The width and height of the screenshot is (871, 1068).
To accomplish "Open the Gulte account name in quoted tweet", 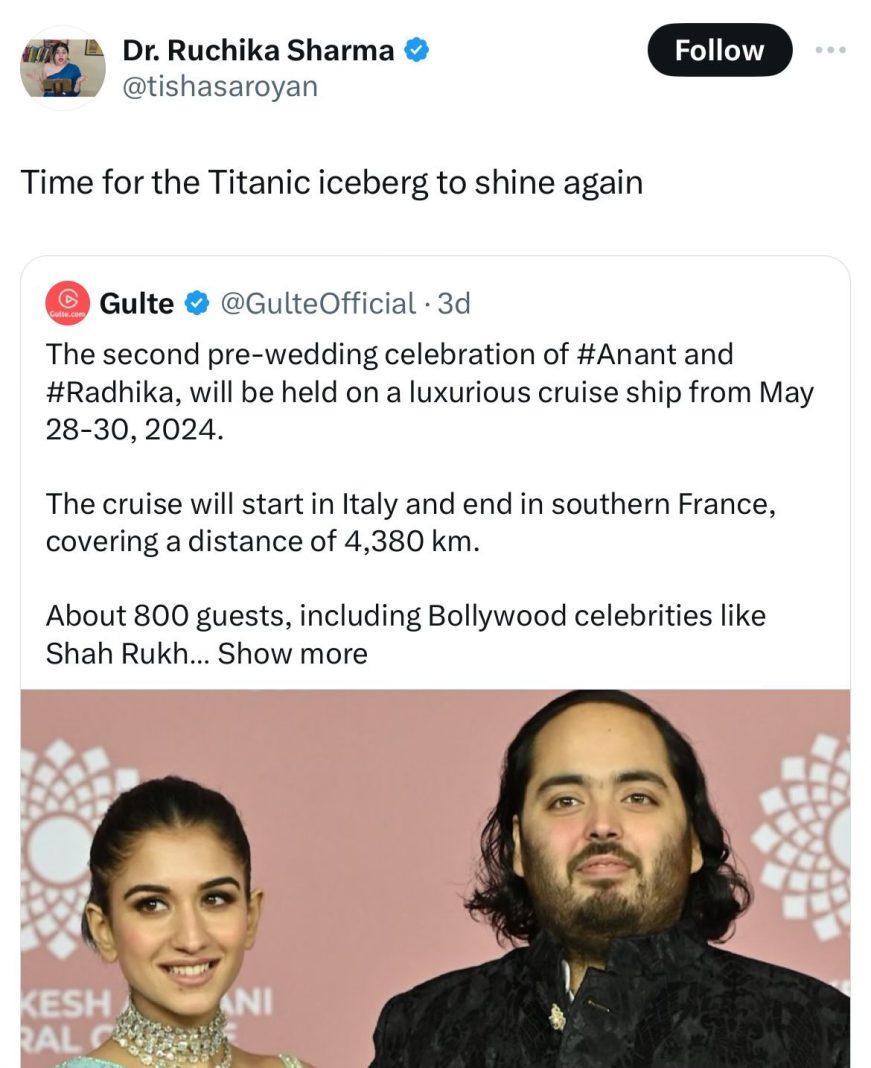I will 137,303.
